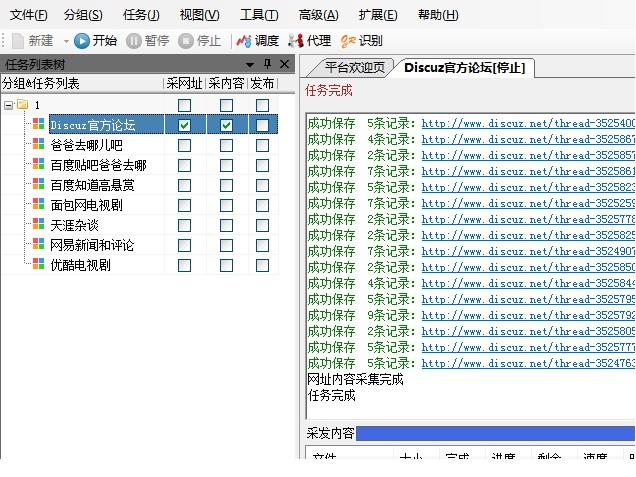Check 采网址 for 百度知道高悬赏
636x477 pixels.
[x=185, y=185]
